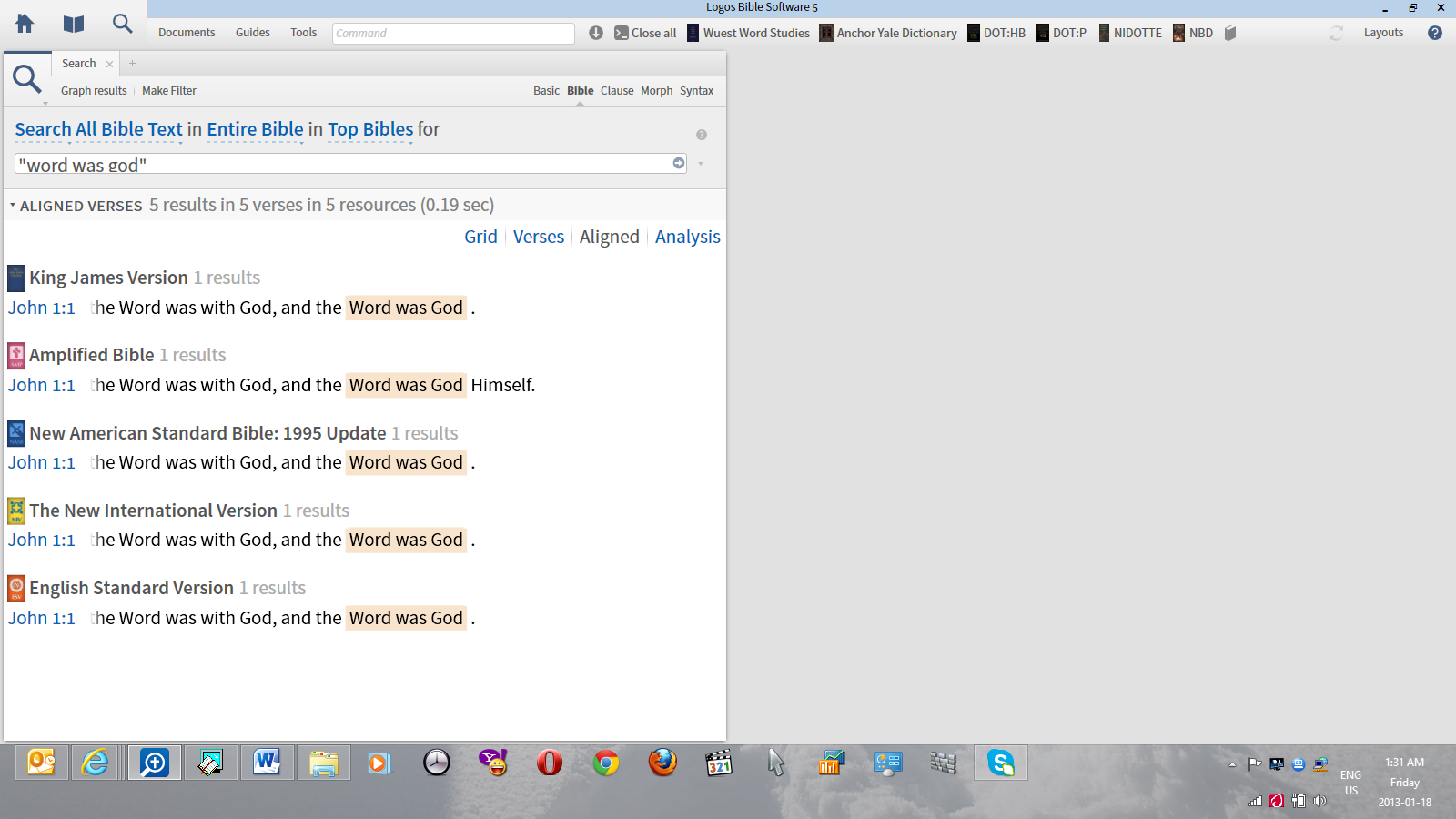Collapse the Aligned Verses section
The height and width of the screenshot is (819, 1456).
pyautogui.click(x=13, y=206)
